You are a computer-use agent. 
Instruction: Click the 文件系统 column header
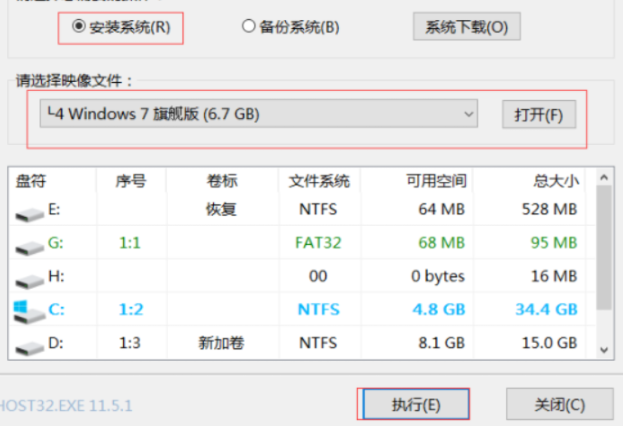319,181
